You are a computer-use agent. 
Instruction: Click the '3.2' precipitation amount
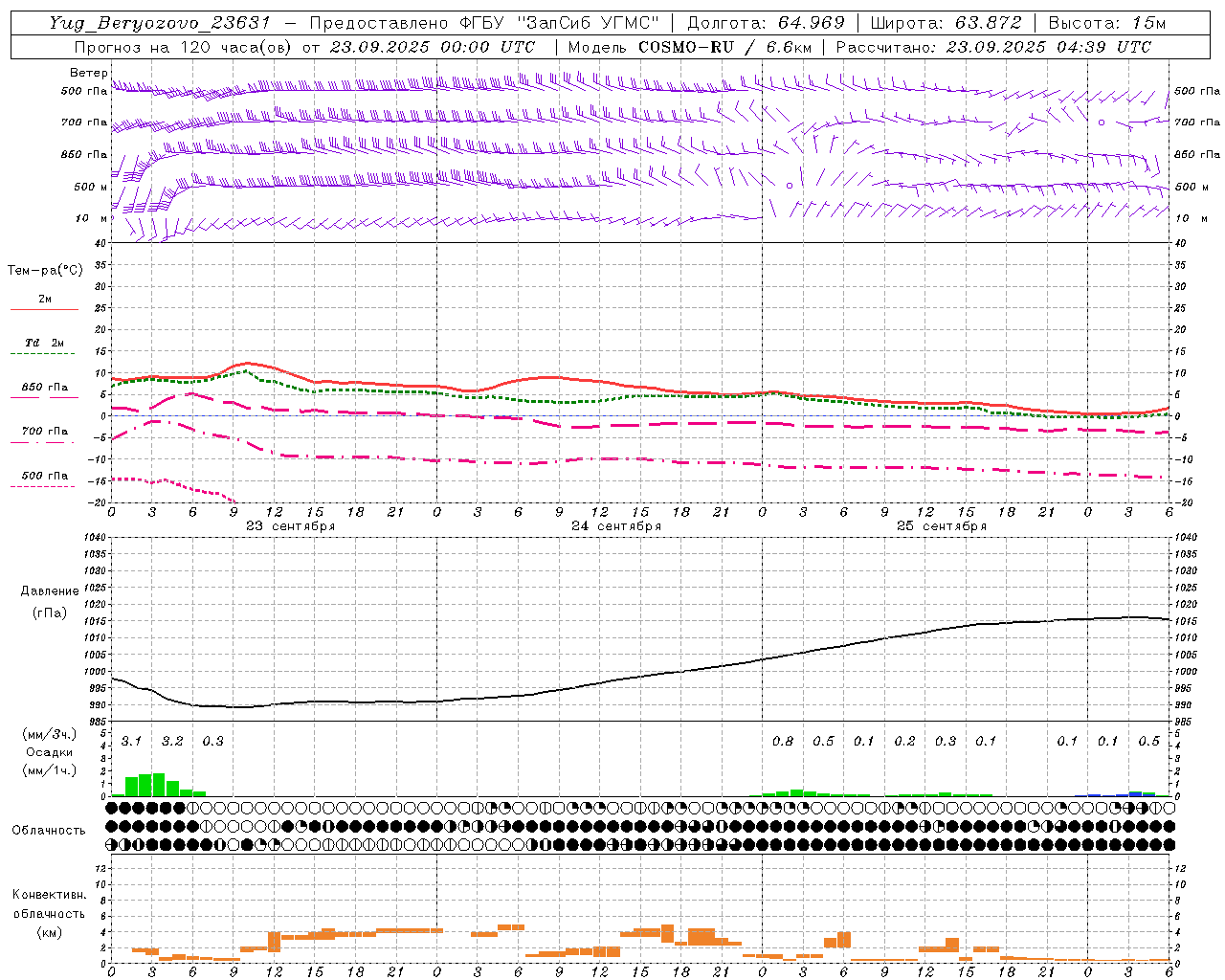[x=172, y=742]
